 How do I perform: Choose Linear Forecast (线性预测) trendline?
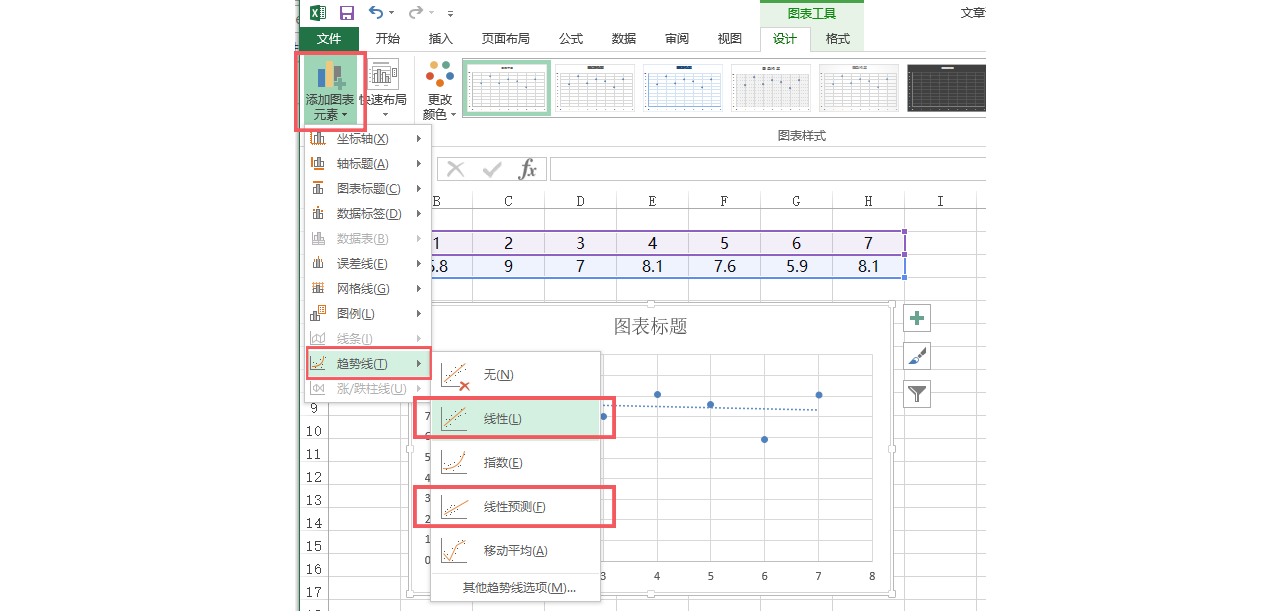[514, 506]
